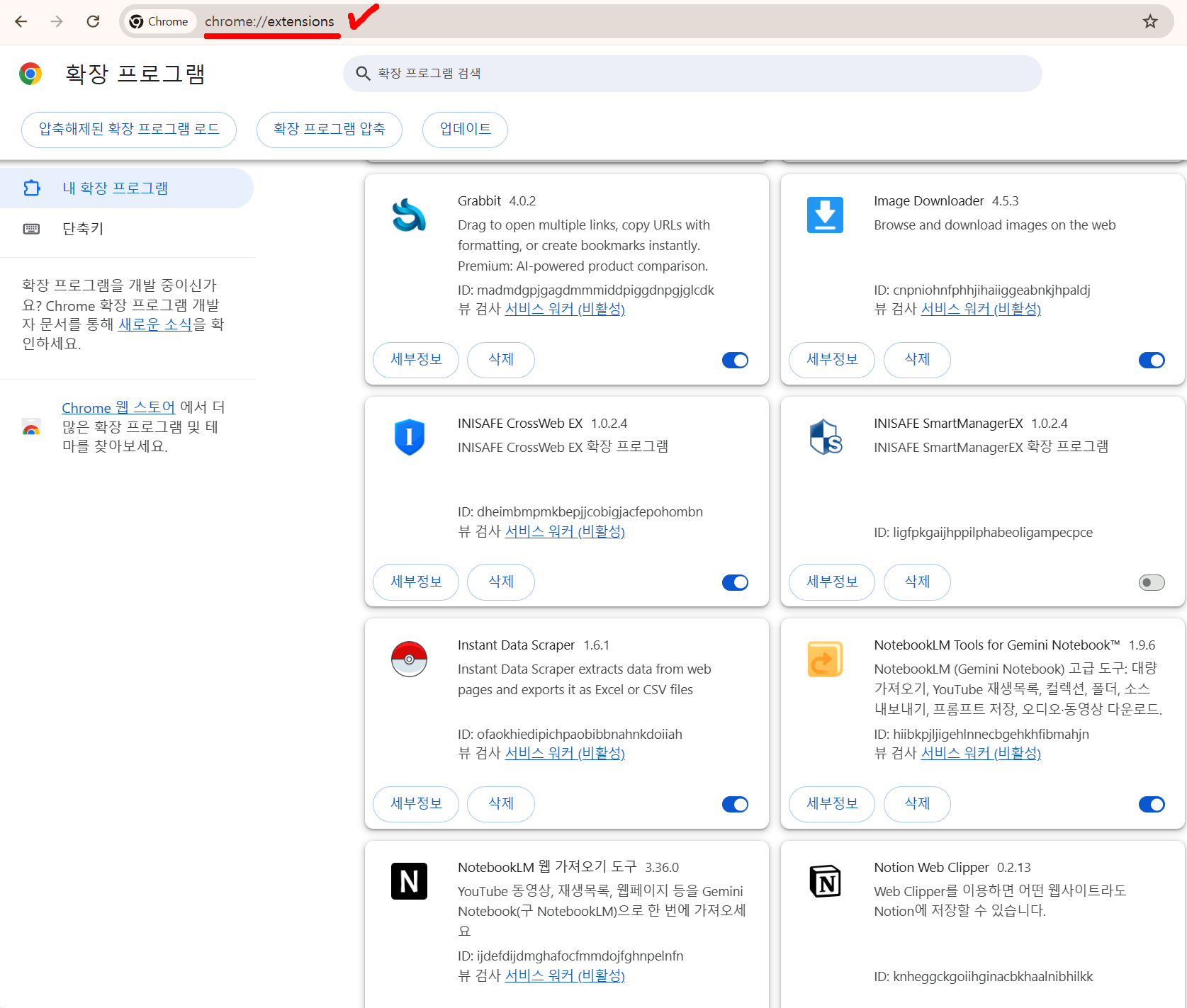
Task: Open 세부정보 for Grabbit
Action: click(x=416, y=360)
